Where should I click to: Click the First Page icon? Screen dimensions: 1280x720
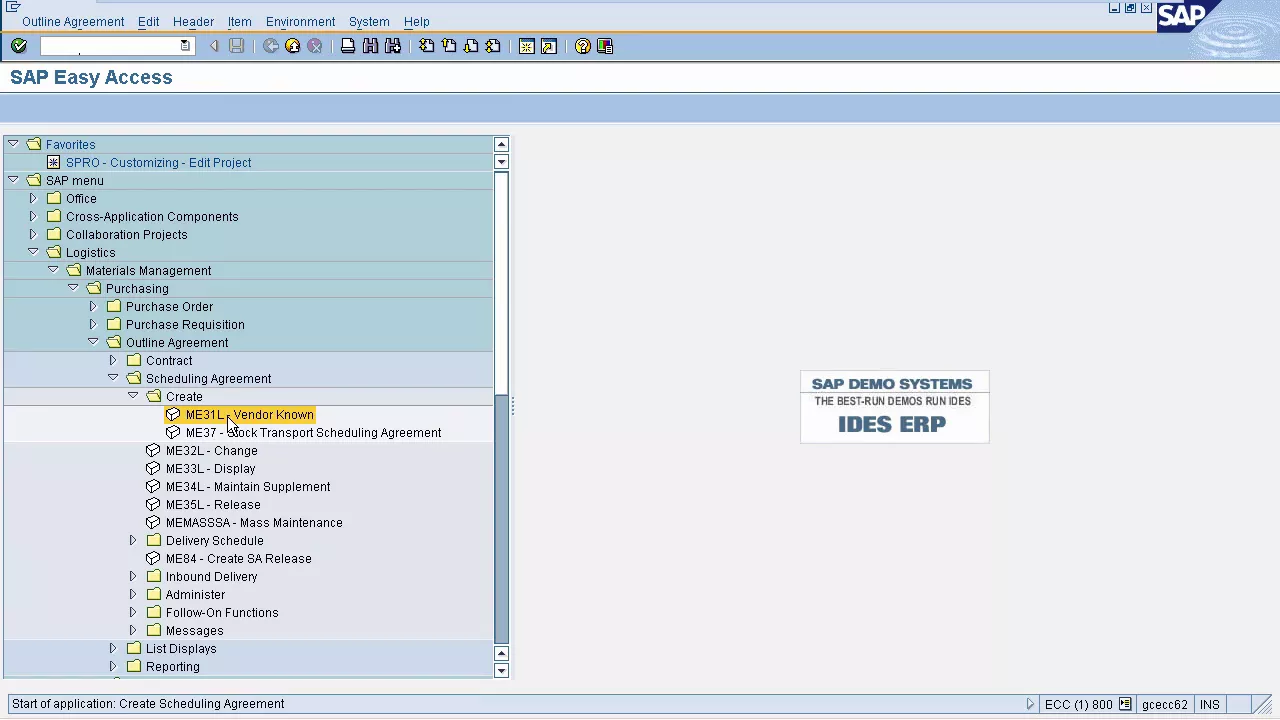tap(427, 46)
